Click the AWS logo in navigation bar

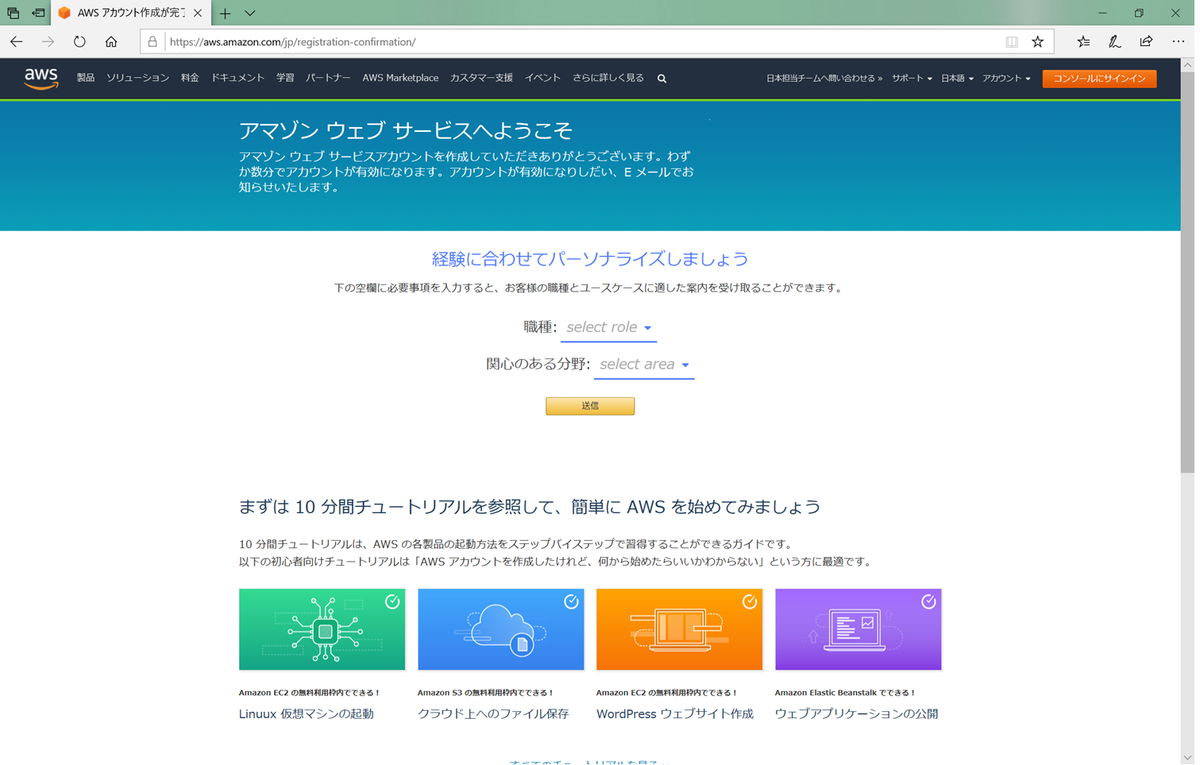tap(42, 78)
